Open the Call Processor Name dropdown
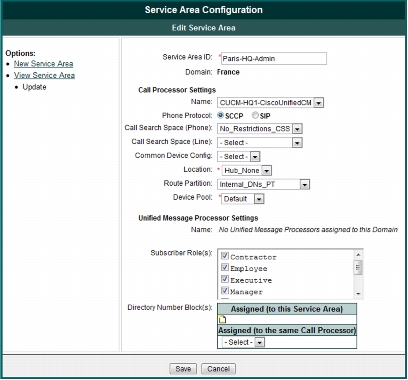 pyautogui.click(x=270, y=103)
